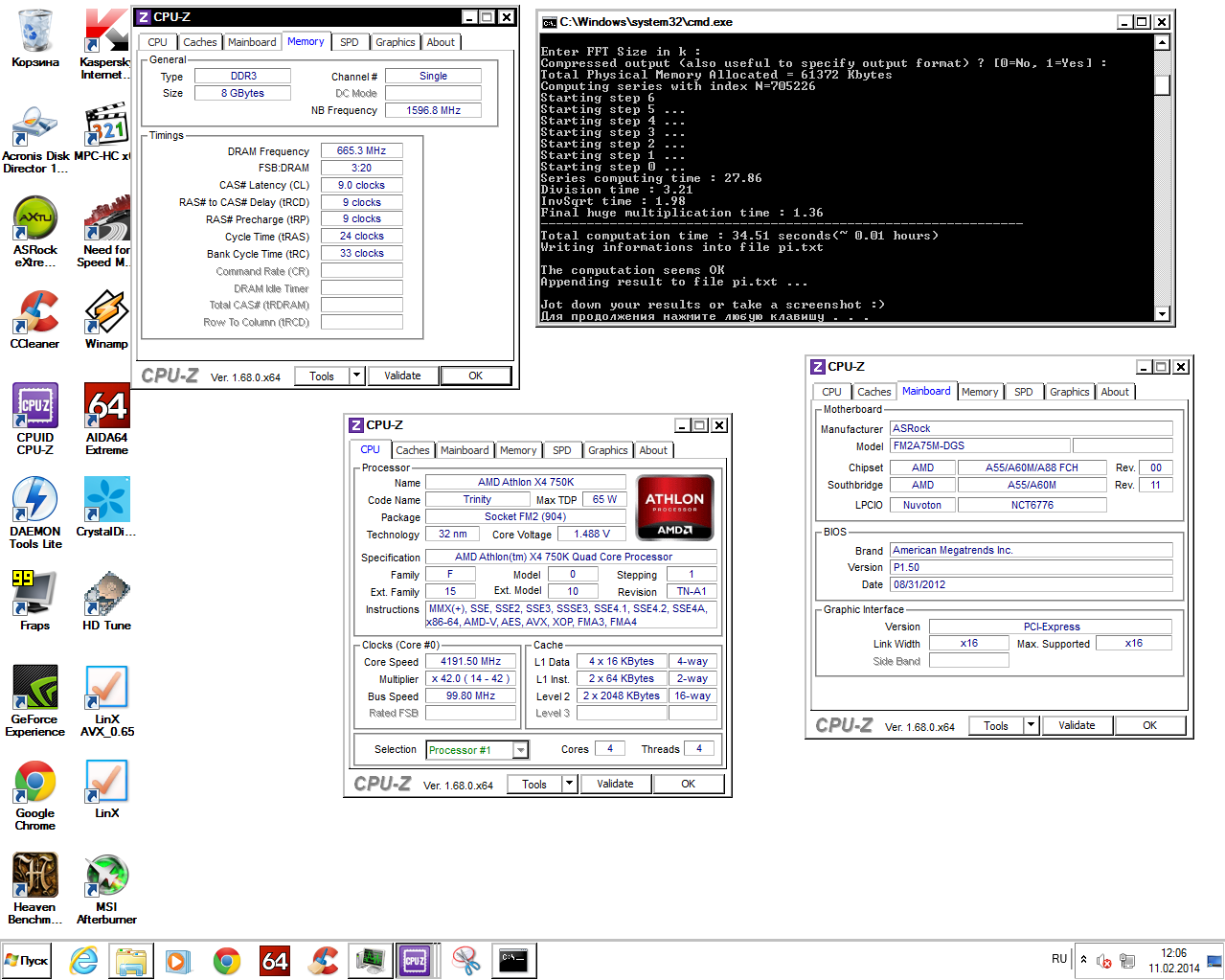The image size is (1225, 980).
Task: Open Acronis Disk Director desktop shortcut
Action: [35, 140]
